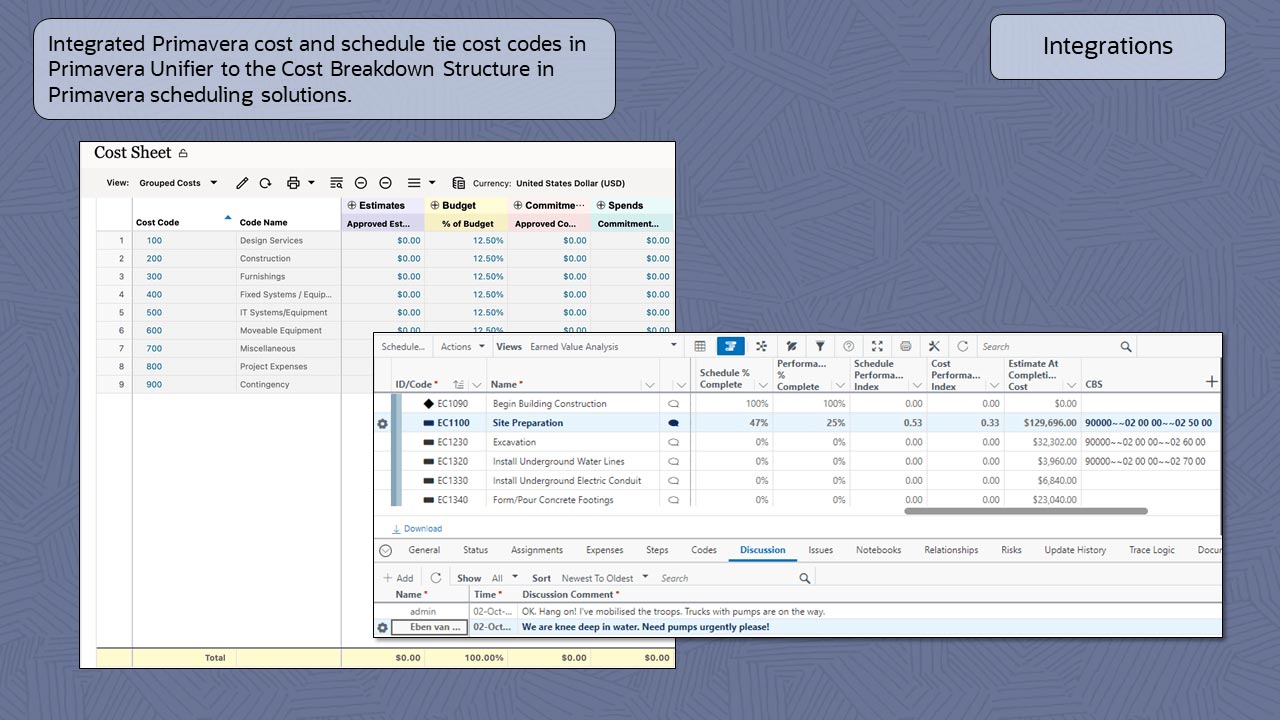
Task: Open the wrench settings tools icon
Action: pyautogui.click(x=934, y=346)
